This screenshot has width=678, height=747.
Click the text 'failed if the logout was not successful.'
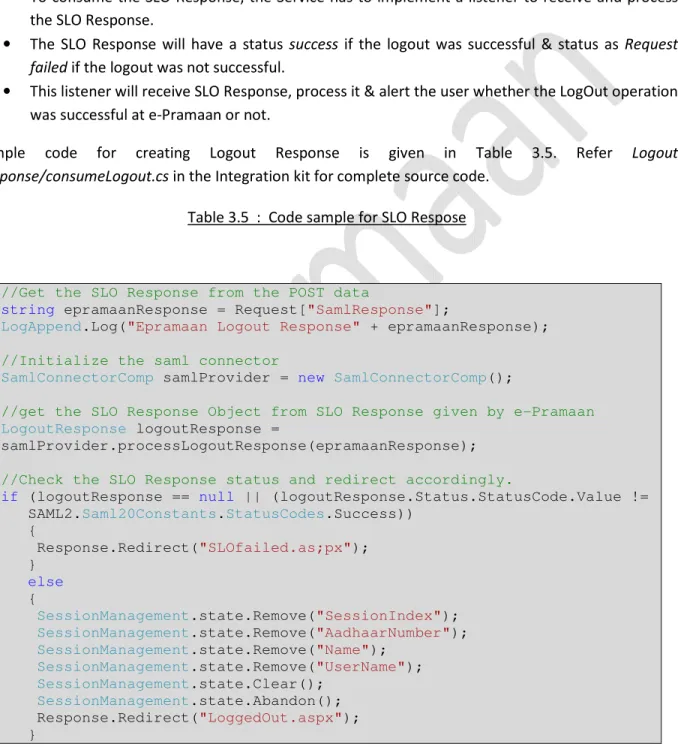coord(157,68)
